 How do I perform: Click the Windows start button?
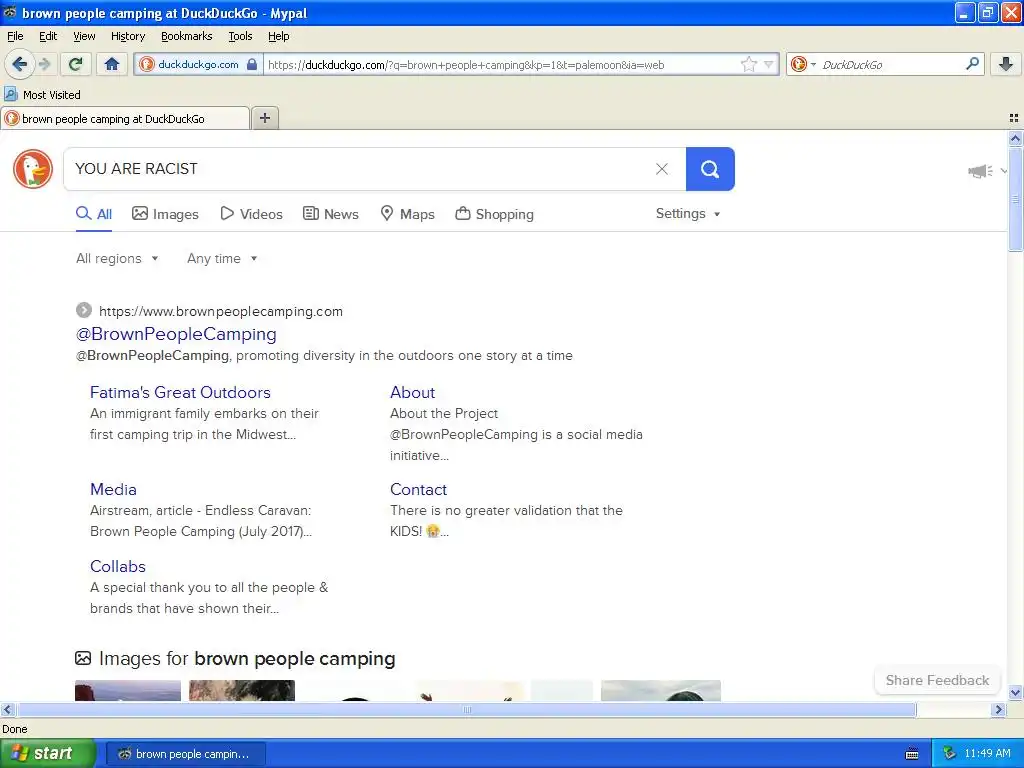point(47,753)
